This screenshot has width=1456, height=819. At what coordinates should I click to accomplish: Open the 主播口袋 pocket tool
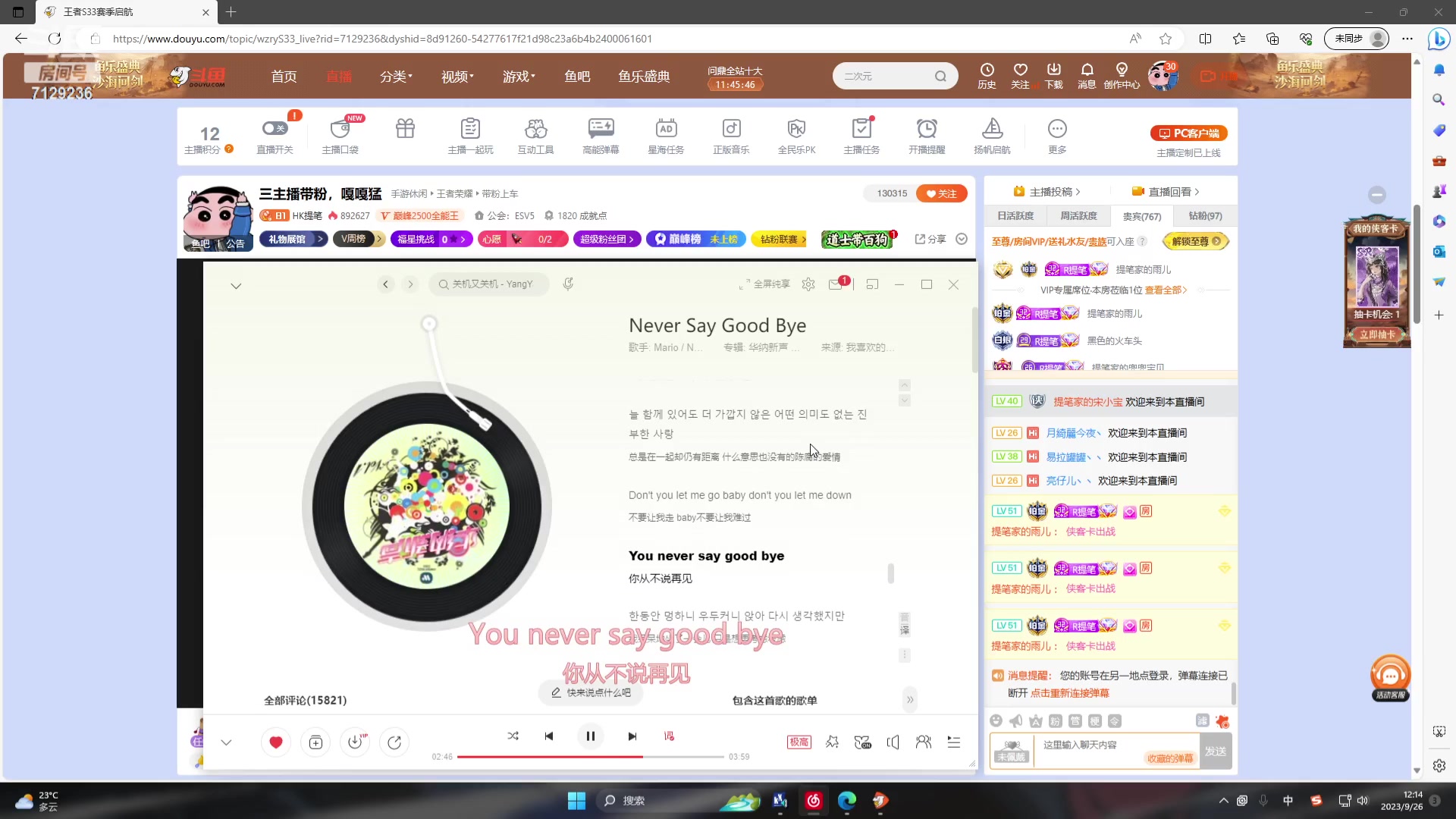click(340, 136)
